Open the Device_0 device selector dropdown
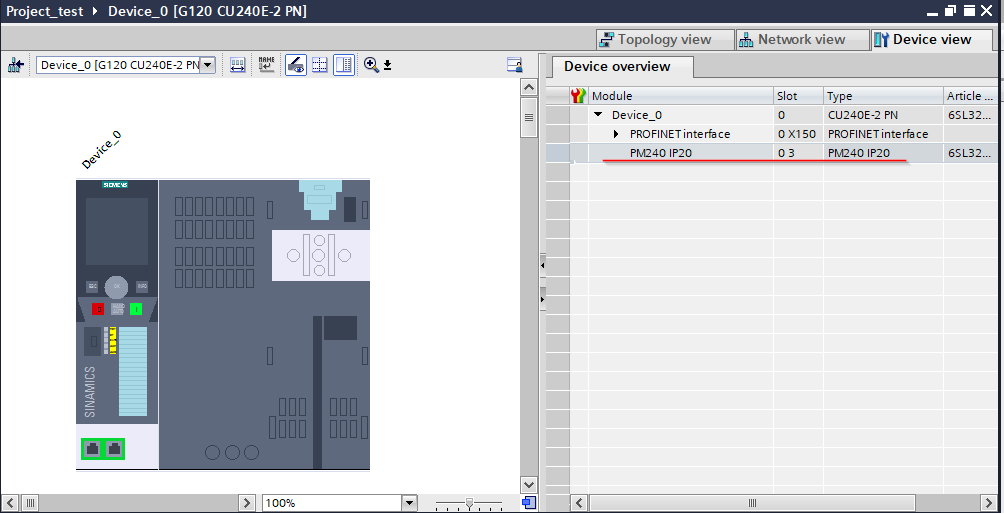 207,65
